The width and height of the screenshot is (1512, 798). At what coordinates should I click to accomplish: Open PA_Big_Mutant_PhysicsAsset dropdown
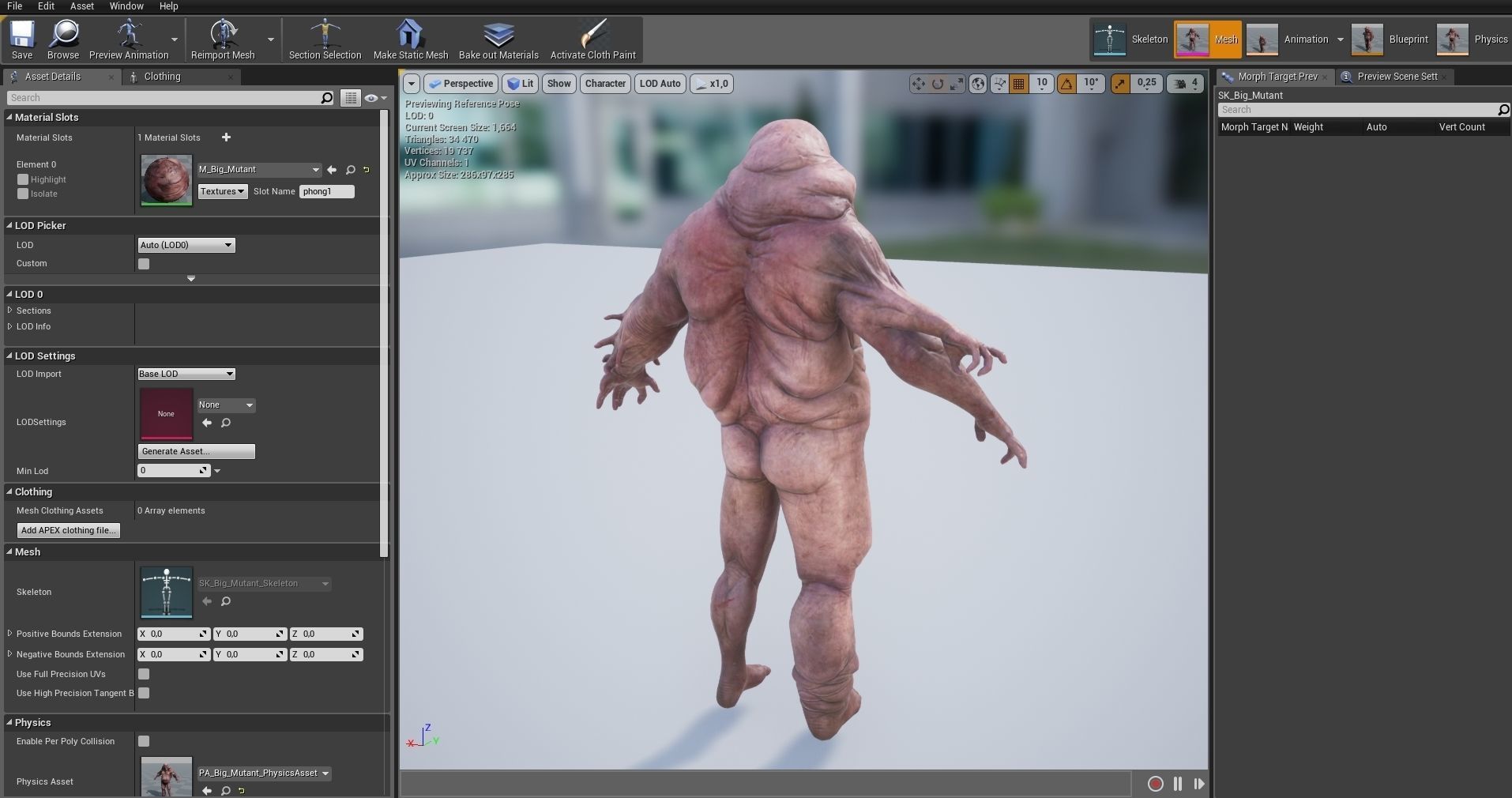(x=264, y=773)
